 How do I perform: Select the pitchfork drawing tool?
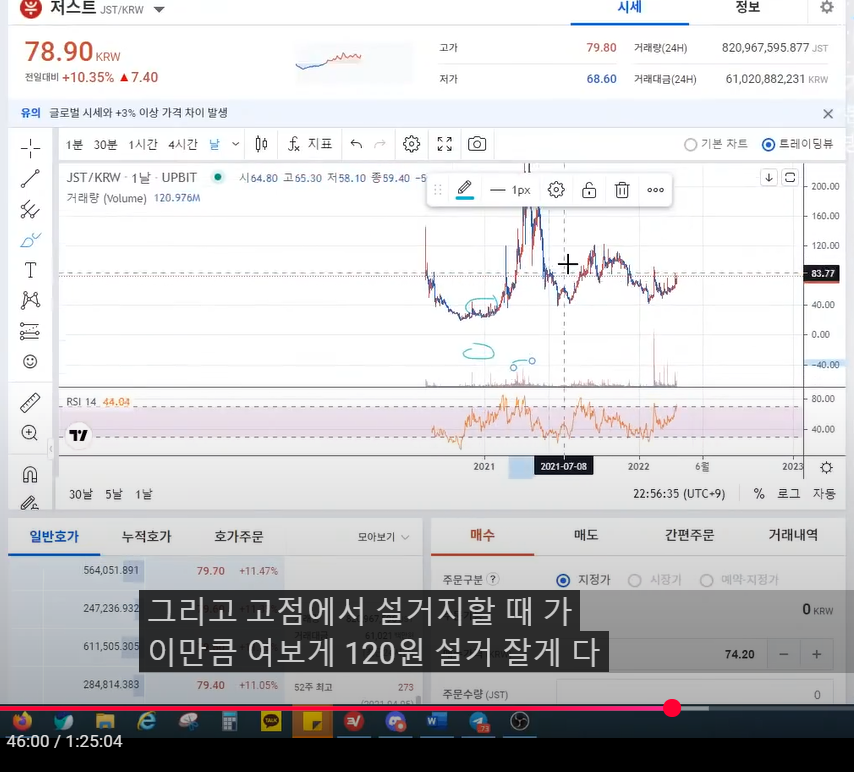pos(30,209)
